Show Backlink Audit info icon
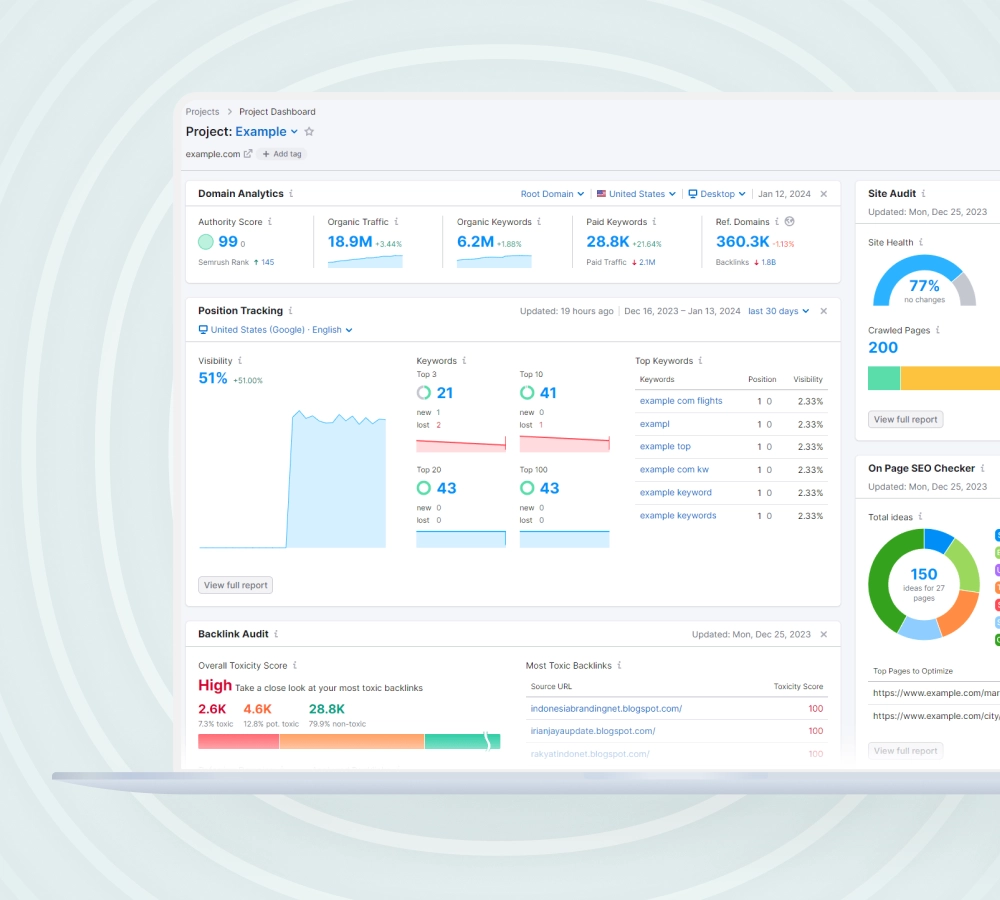1000x900 pixels. (x=276, y=633)
